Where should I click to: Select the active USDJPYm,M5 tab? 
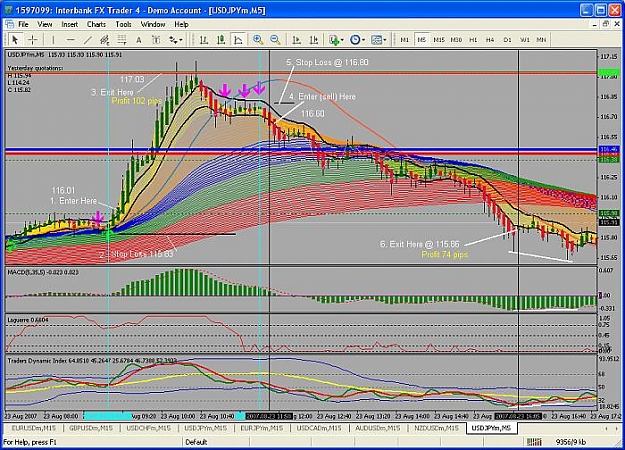coord(491,428)
